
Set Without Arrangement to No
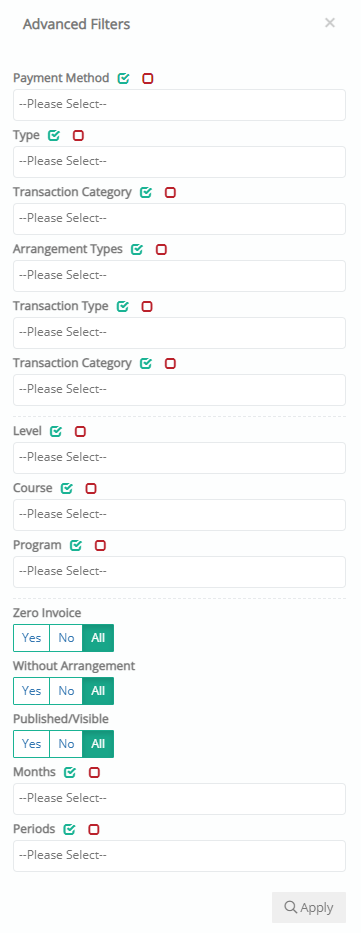tap(66, 691)
